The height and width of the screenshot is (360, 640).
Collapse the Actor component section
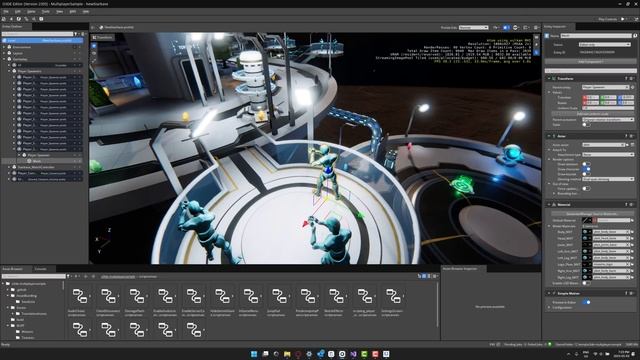click(x=549, y=136)
